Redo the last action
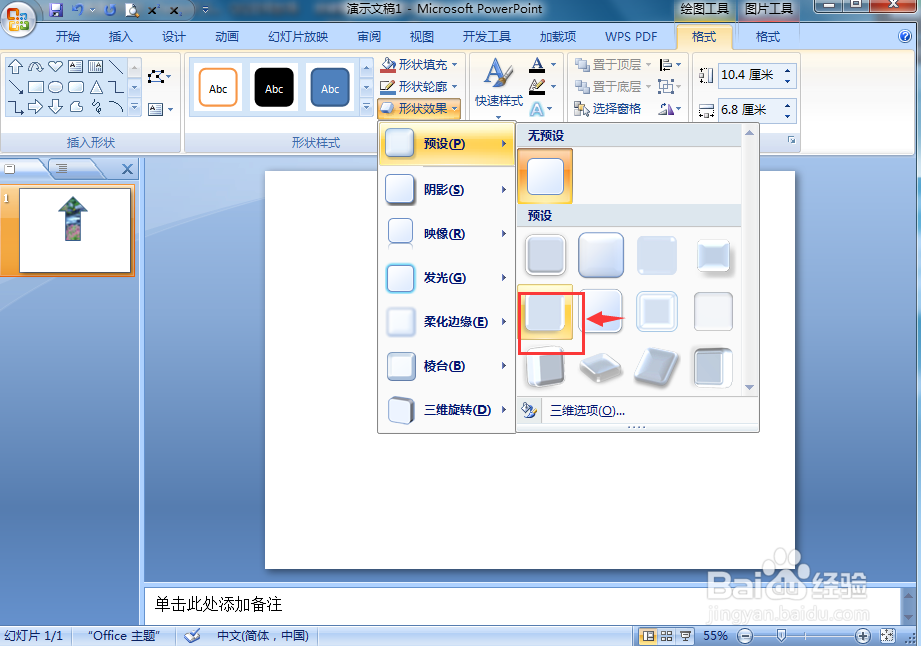The height and width of the screenshot is (646, 921). [x=110, y=10]
